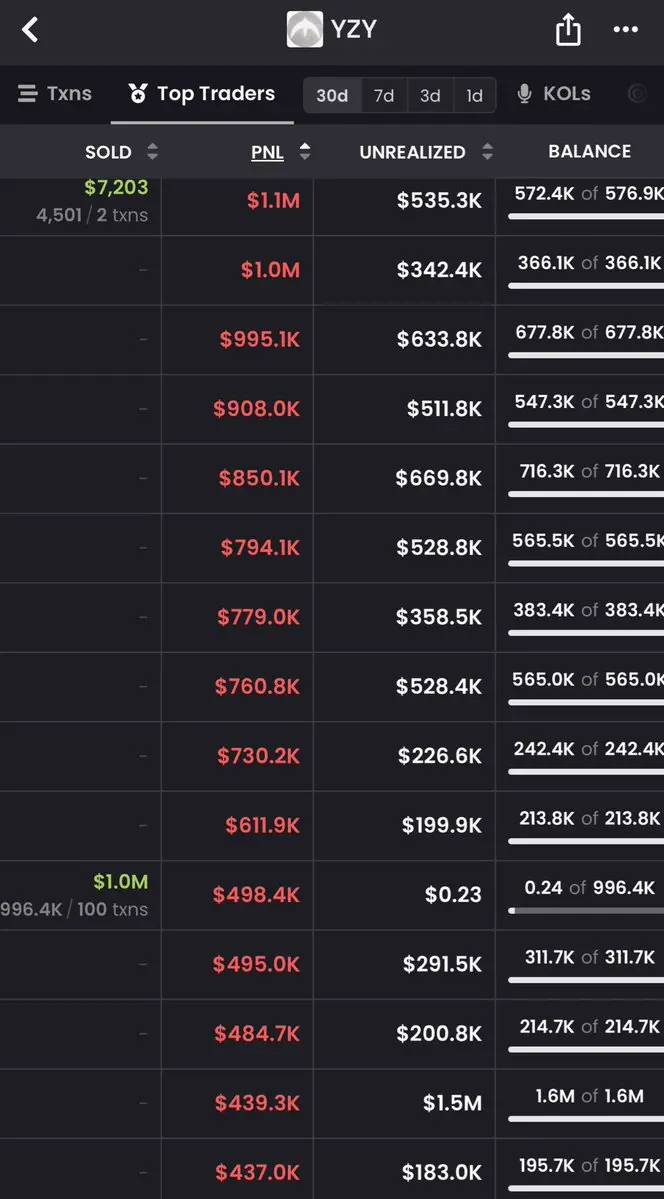Image resolution: width=664 pixels, height=1199 pixels.
Task: Toggle PNL sort order arrows
Action: (304, 151)
